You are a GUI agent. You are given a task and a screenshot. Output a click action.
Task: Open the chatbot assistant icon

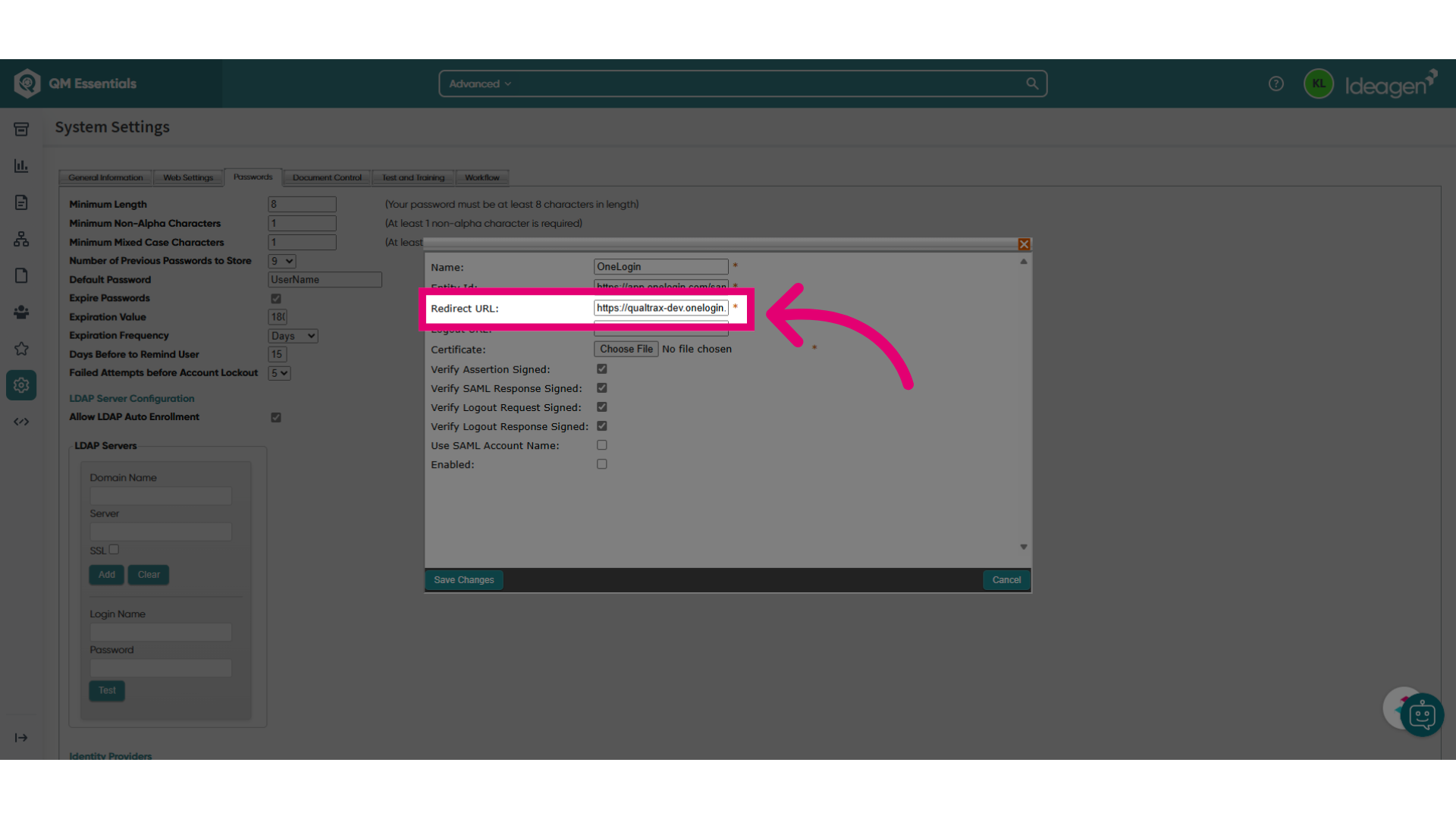1422,714
